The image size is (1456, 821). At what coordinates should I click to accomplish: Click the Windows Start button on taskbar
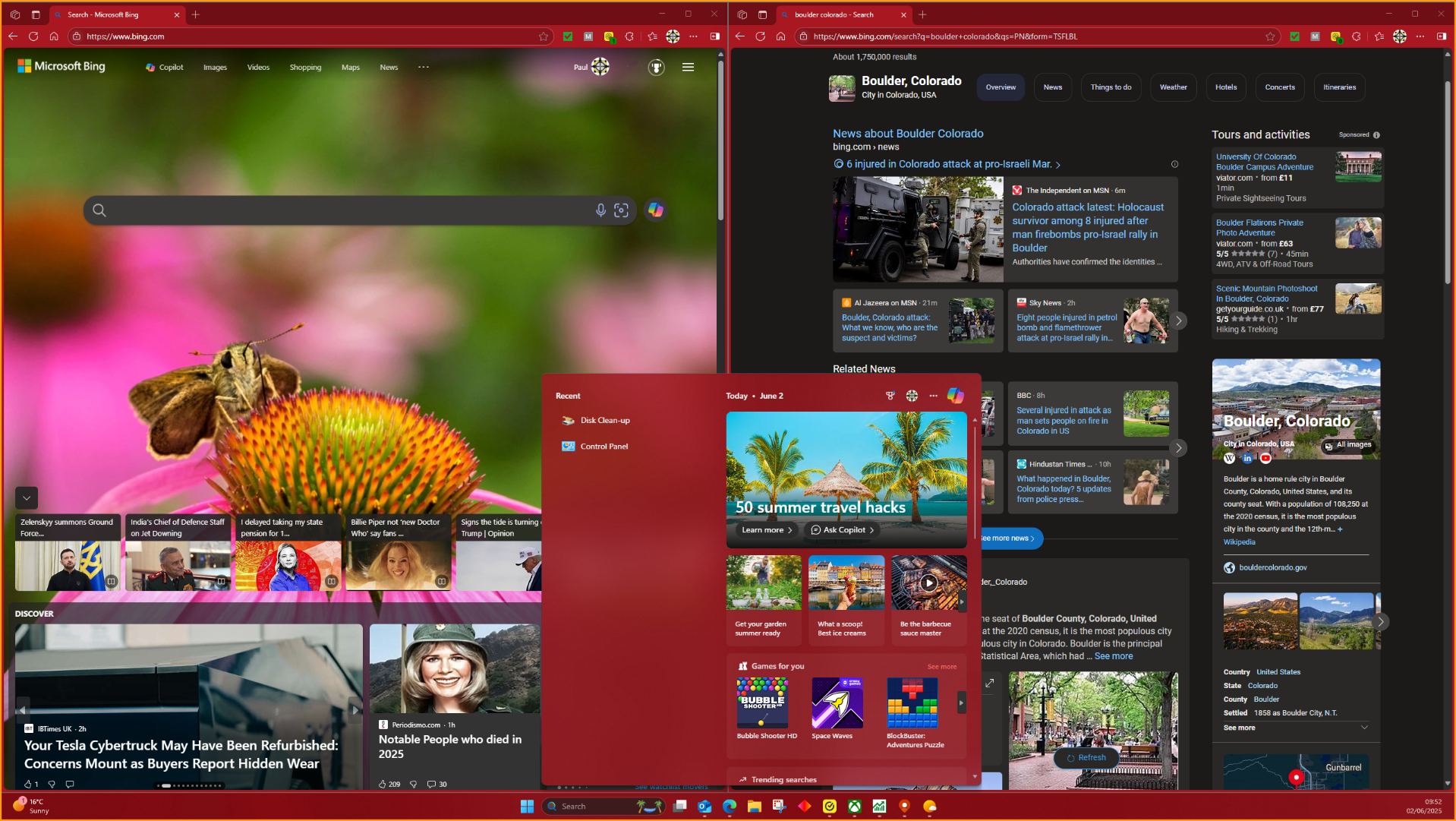(x=527, y=807)
